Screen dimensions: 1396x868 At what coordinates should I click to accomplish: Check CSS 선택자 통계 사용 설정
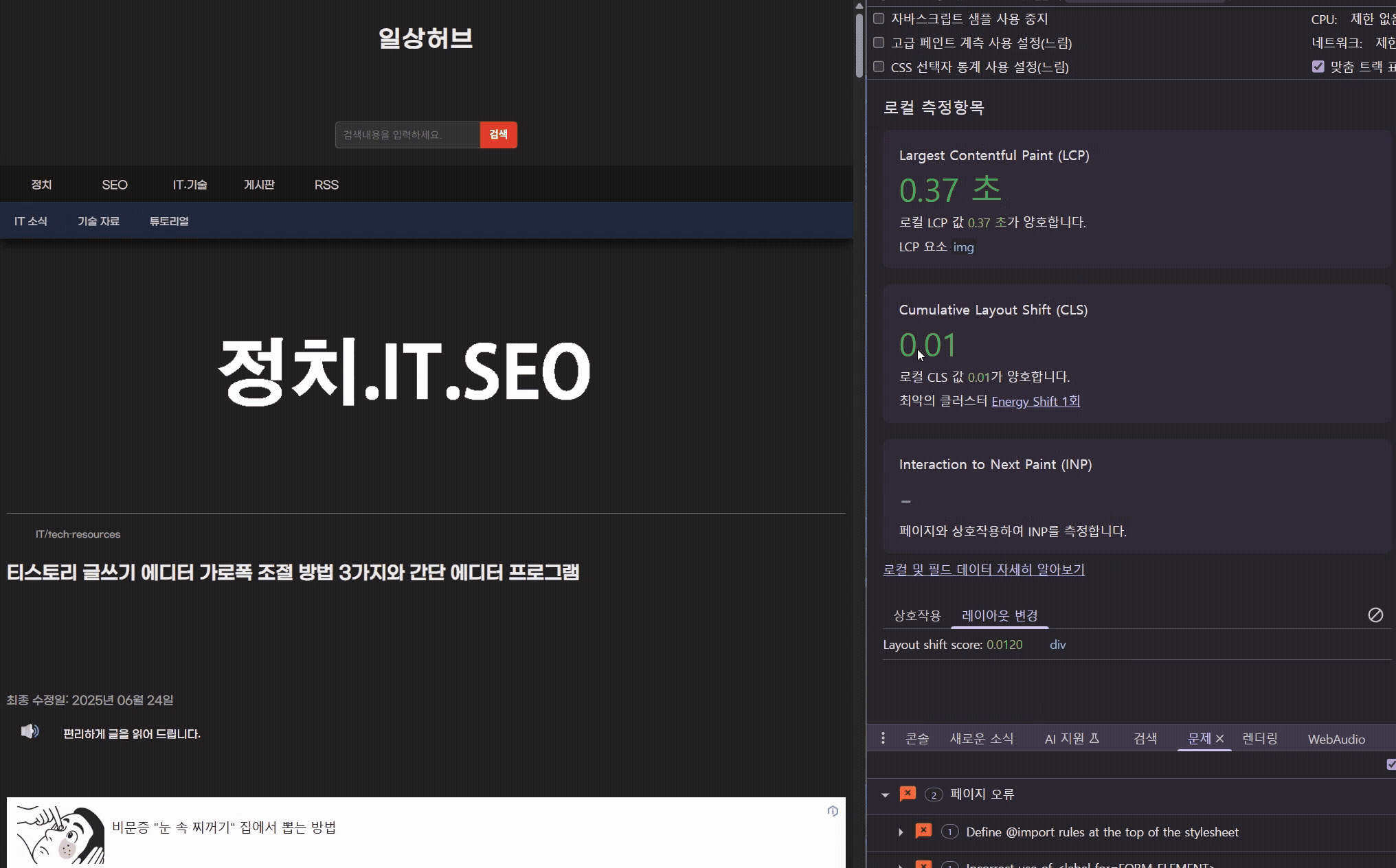[879, 67]
